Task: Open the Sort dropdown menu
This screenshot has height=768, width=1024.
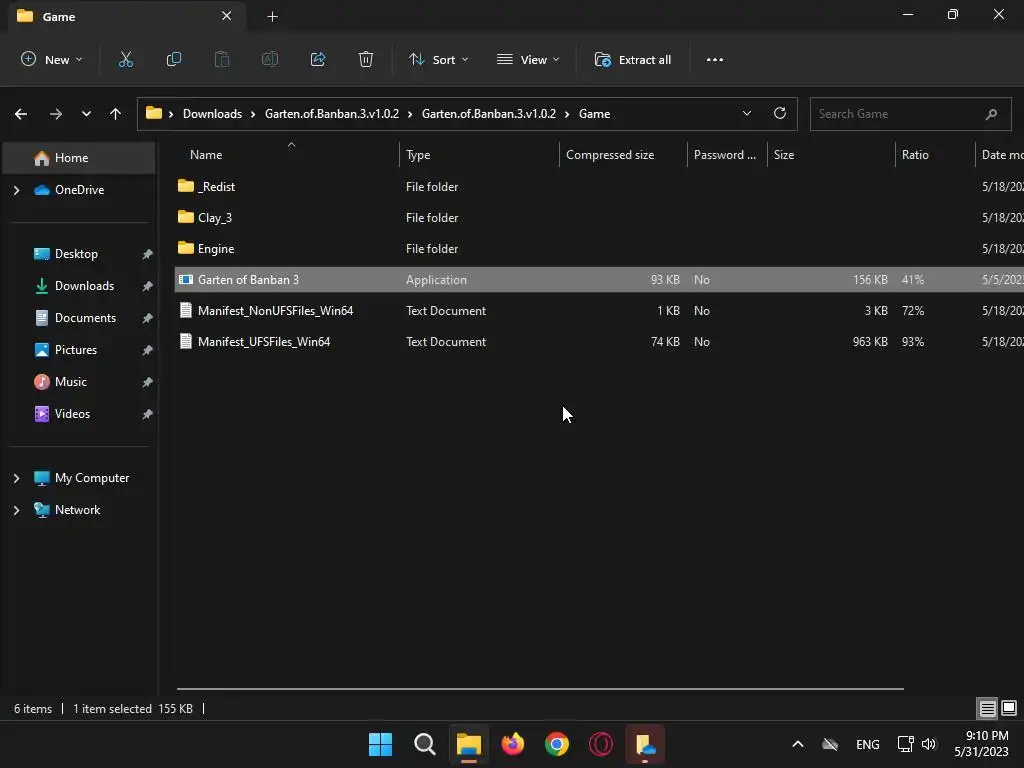Action: (438, 59)
